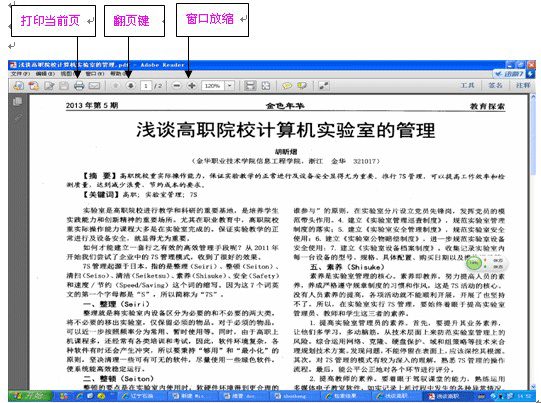Open the 文件 menu
The width and height of the screenshot is (541, 403).
[x=20, y=74]
